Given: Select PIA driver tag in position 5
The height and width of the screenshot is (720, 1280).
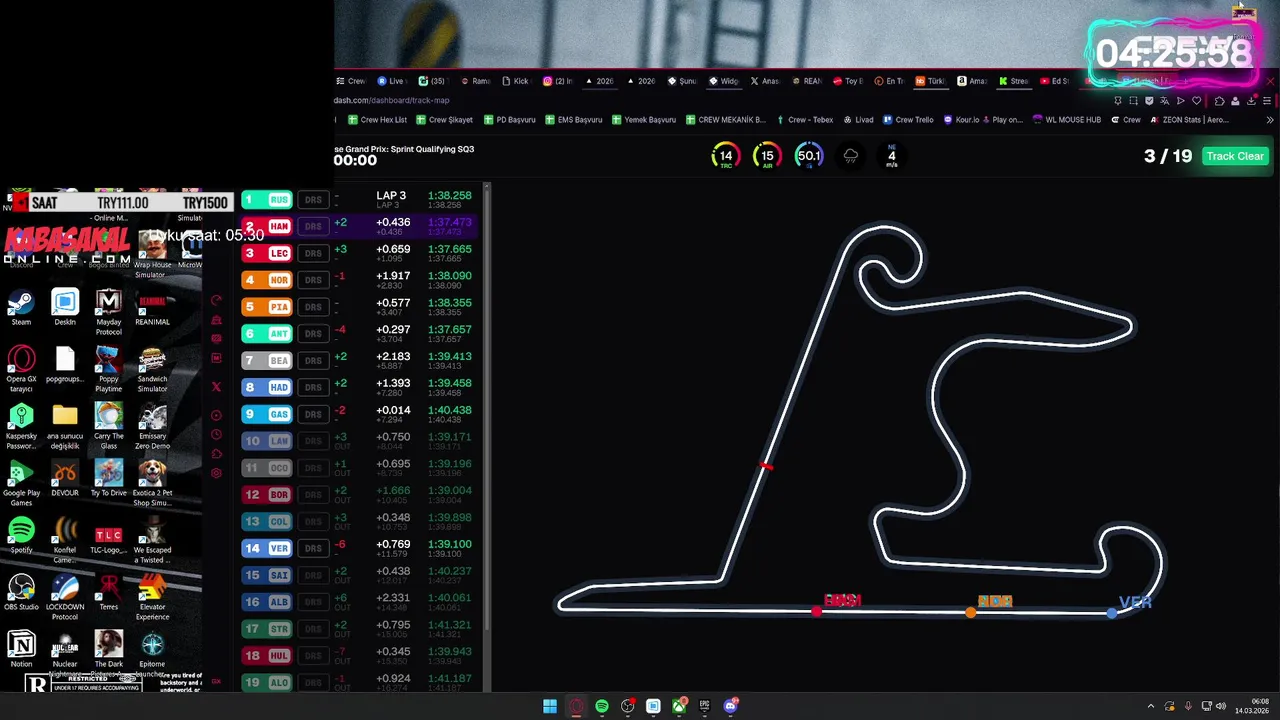Looking at the screenshot, I should [x=267, y=307].
